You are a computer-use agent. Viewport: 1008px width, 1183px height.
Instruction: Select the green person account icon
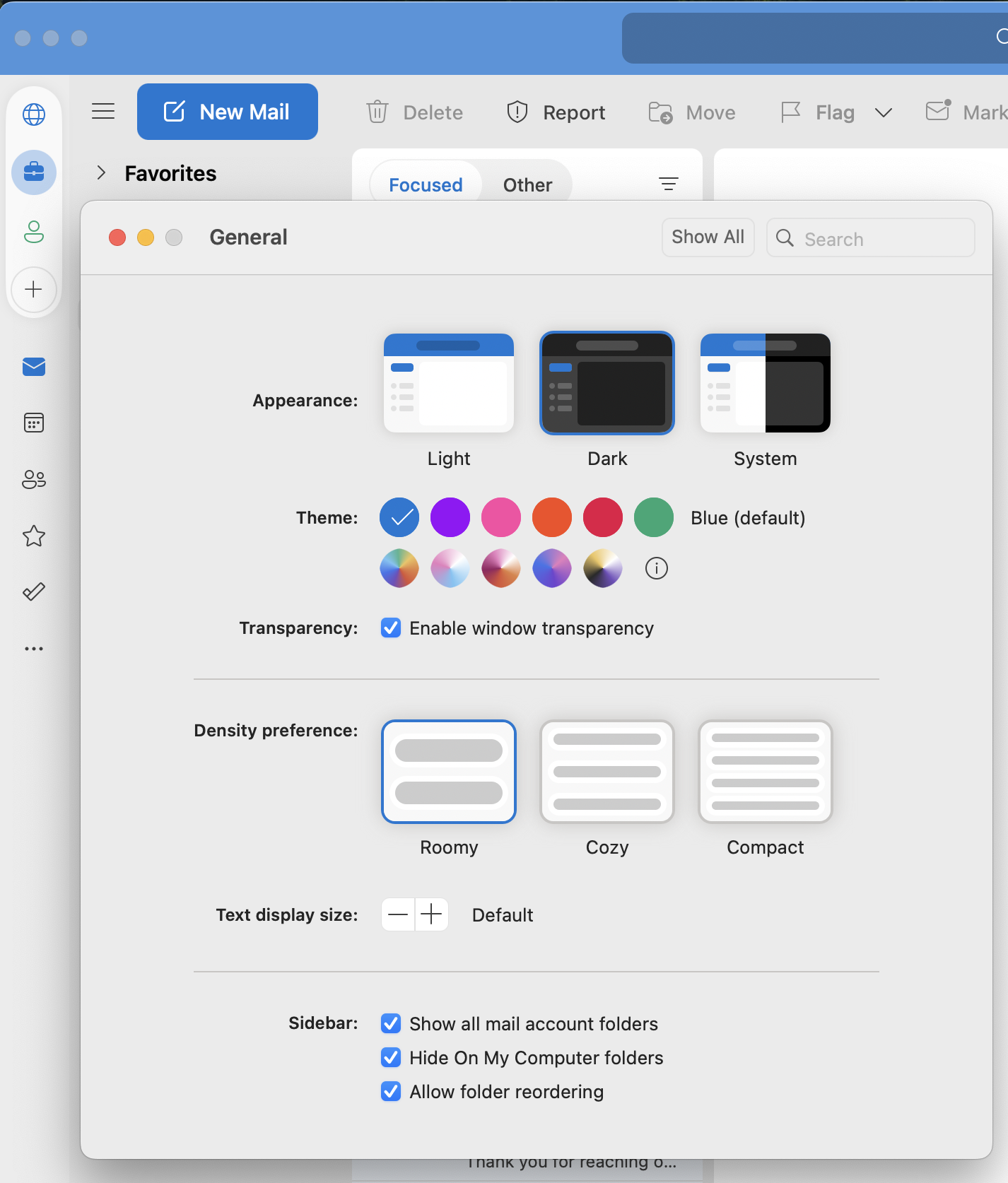pos(34,232)
